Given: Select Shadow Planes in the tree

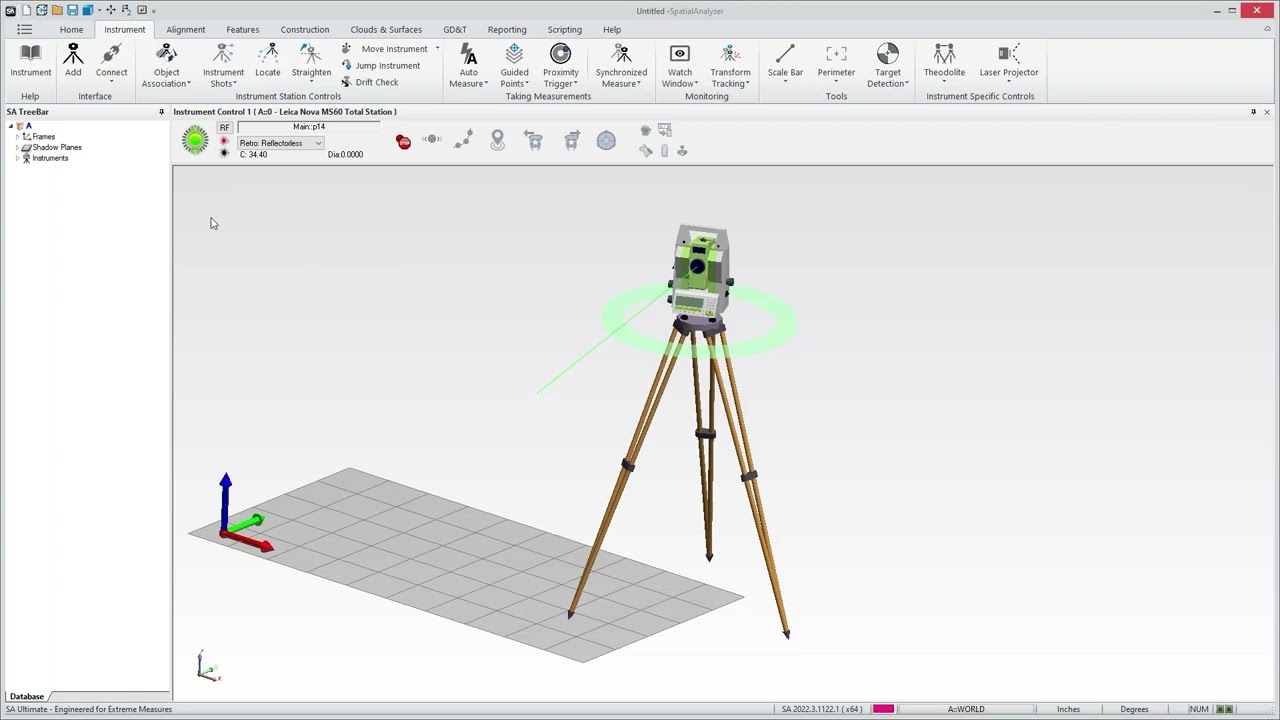Looking at the screenshot, I should click(57, 148).
